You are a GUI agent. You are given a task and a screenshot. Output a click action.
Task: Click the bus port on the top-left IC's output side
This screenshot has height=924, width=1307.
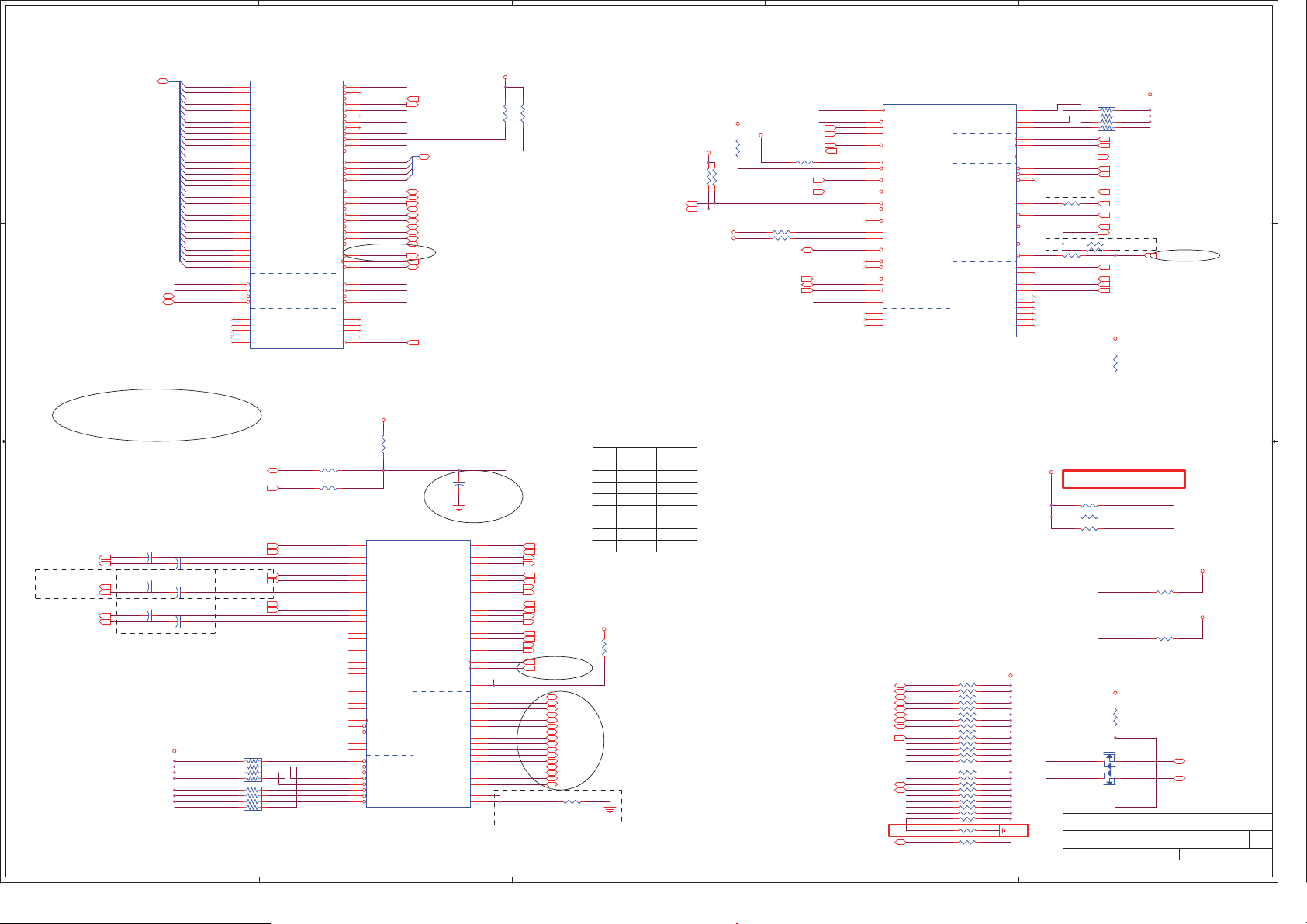[x=424, y=157]
